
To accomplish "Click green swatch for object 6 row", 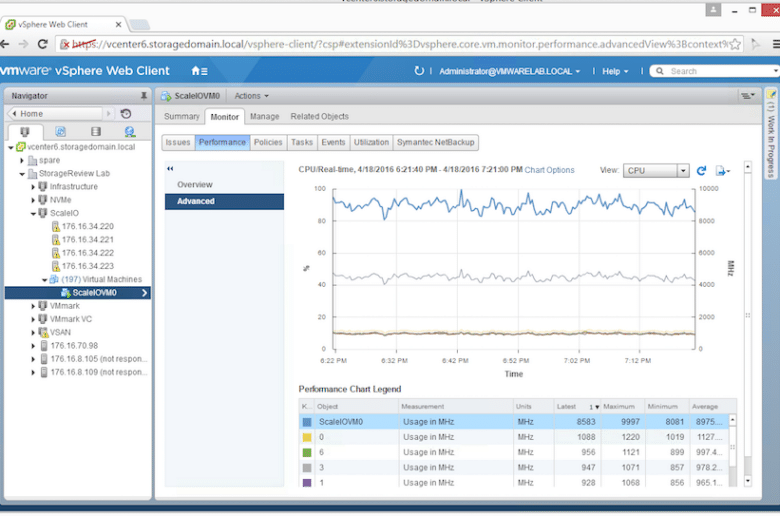I will coord(307,452).
